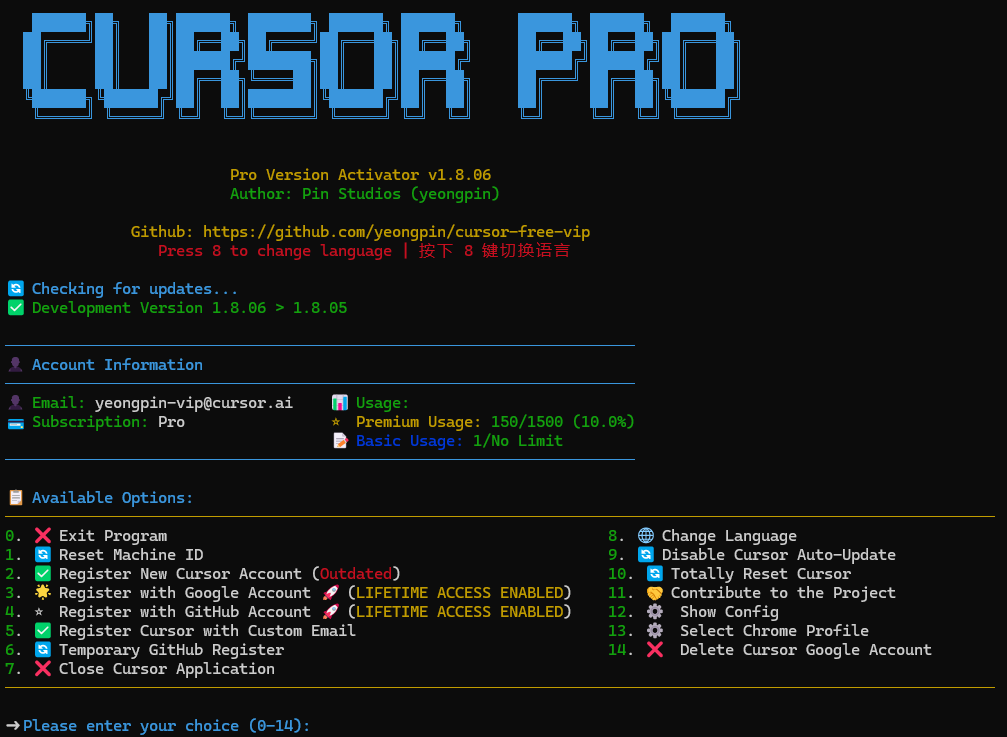Click the refresh icon beside Reset Machine ID
Screen dimensions: 1007x737
click(x=42, y=555)
